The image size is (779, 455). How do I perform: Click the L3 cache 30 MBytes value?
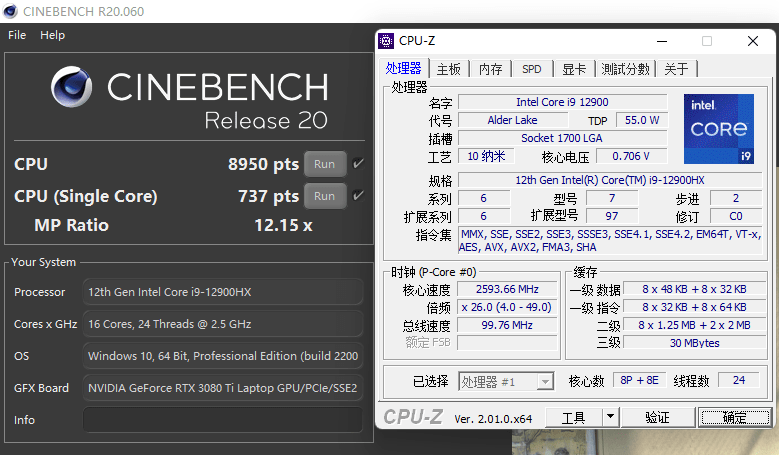(x=695, y=343)
